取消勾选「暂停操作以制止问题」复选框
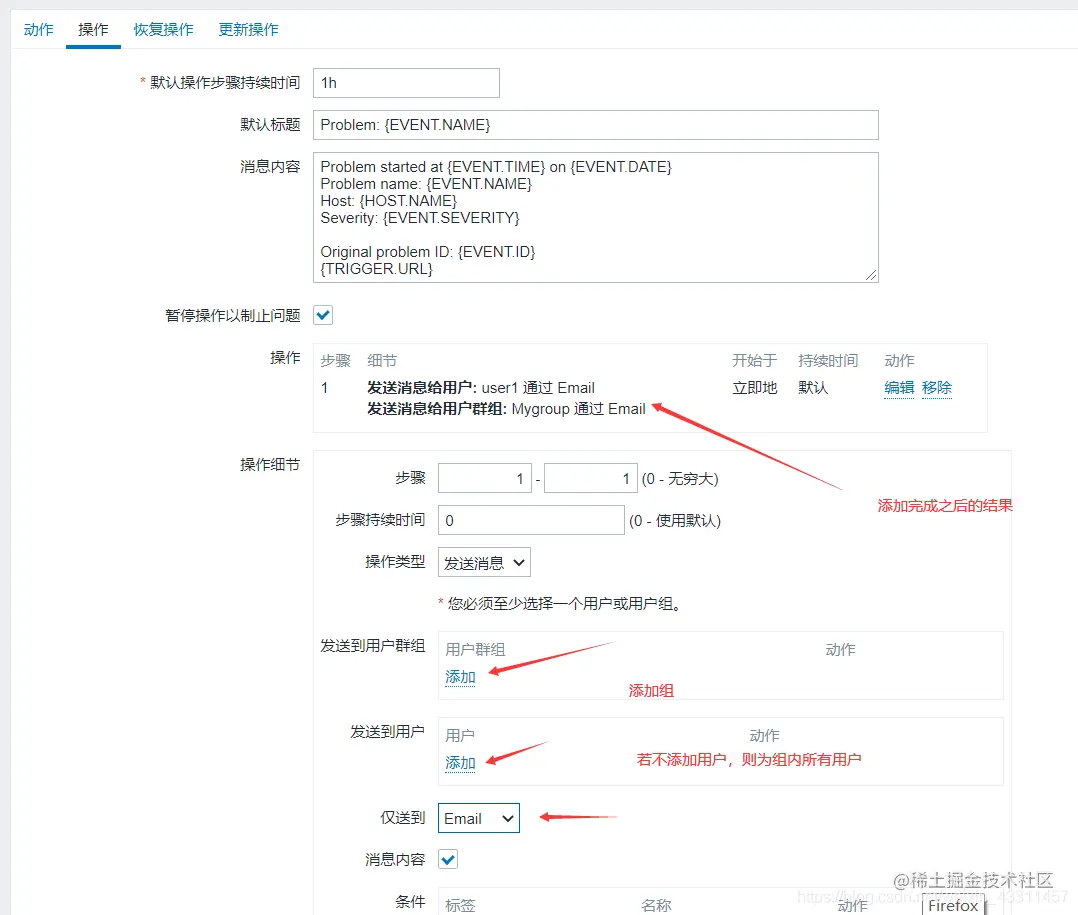1078x915 pixels. click(322, 314)
